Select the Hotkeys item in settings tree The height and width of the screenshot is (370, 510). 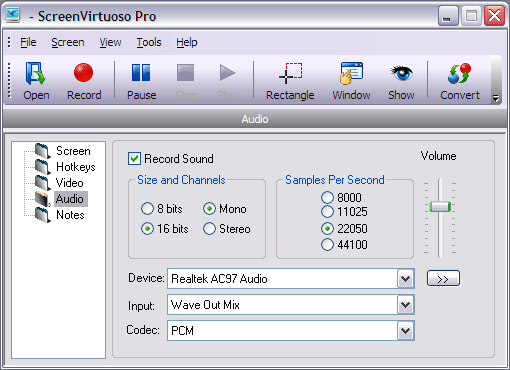76,167
